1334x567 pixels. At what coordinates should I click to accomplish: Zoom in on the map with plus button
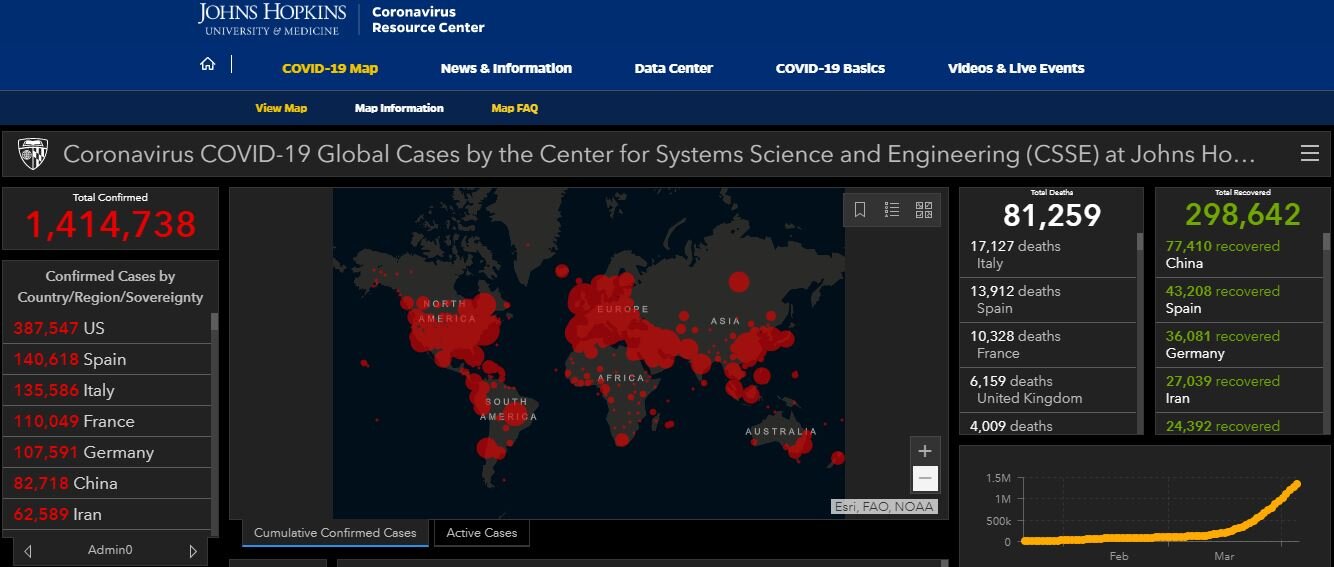pos(925,451)
